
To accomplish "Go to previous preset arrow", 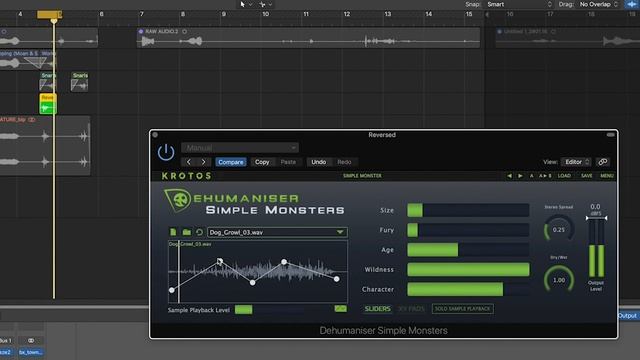I will tap(188, 162).
